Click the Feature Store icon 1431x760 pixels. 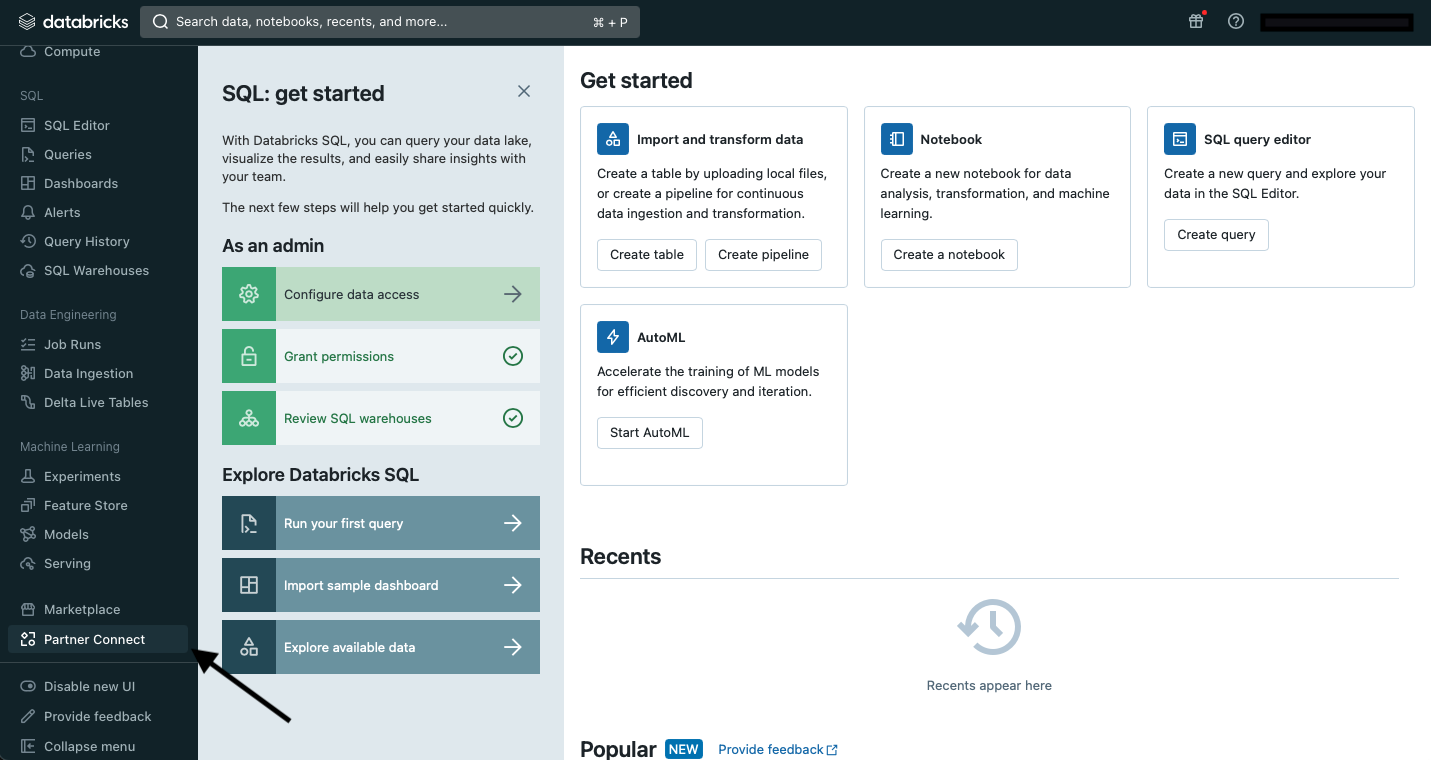point(28,505)
